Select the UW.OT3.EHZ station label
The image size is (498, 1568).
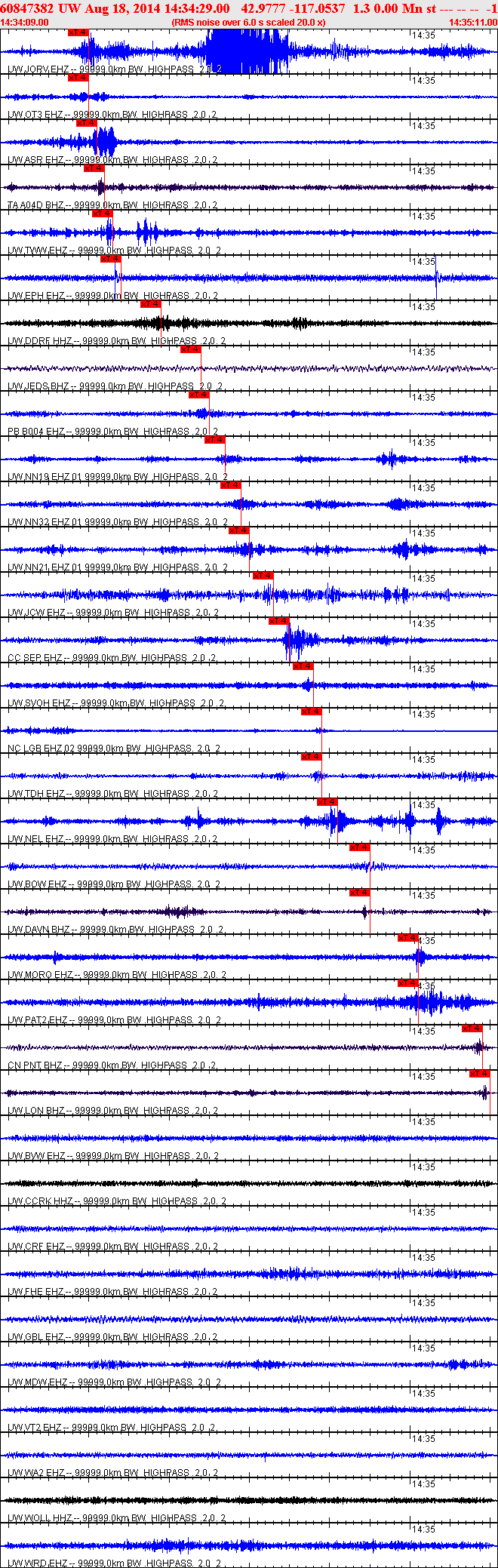[x=112, y=115]
